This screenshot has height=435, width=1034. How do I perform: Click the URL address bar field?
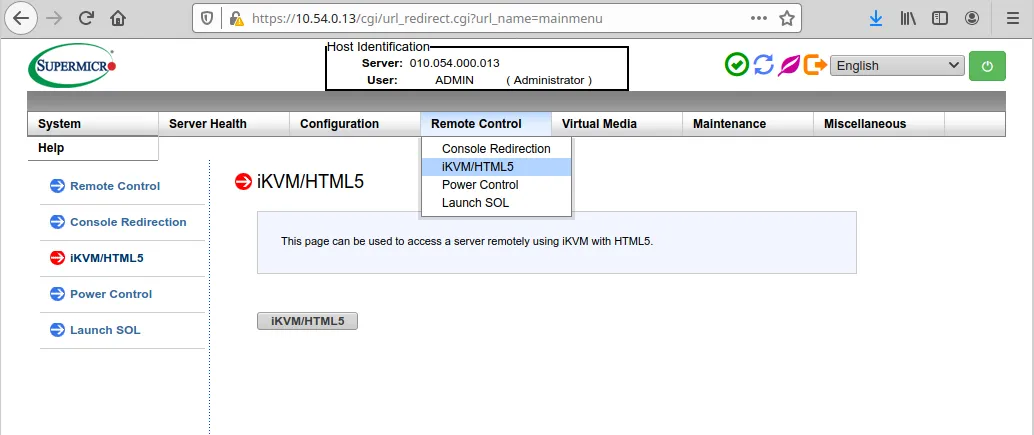490,18
